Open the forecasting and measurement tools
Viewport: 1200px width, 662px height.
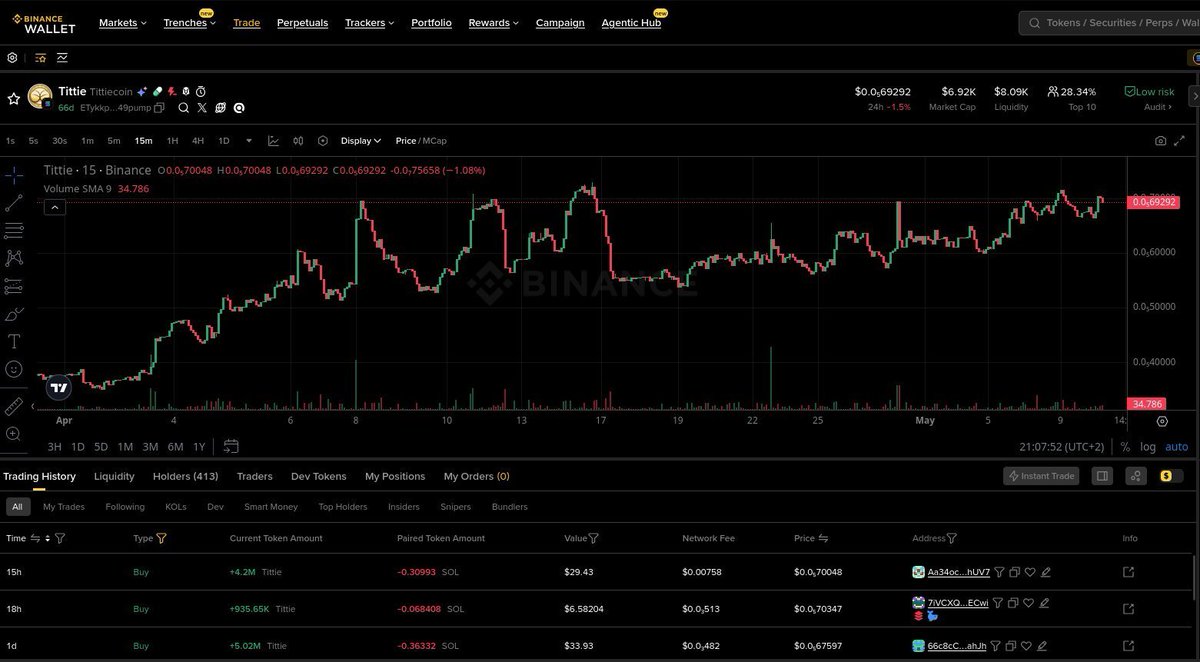14,286
